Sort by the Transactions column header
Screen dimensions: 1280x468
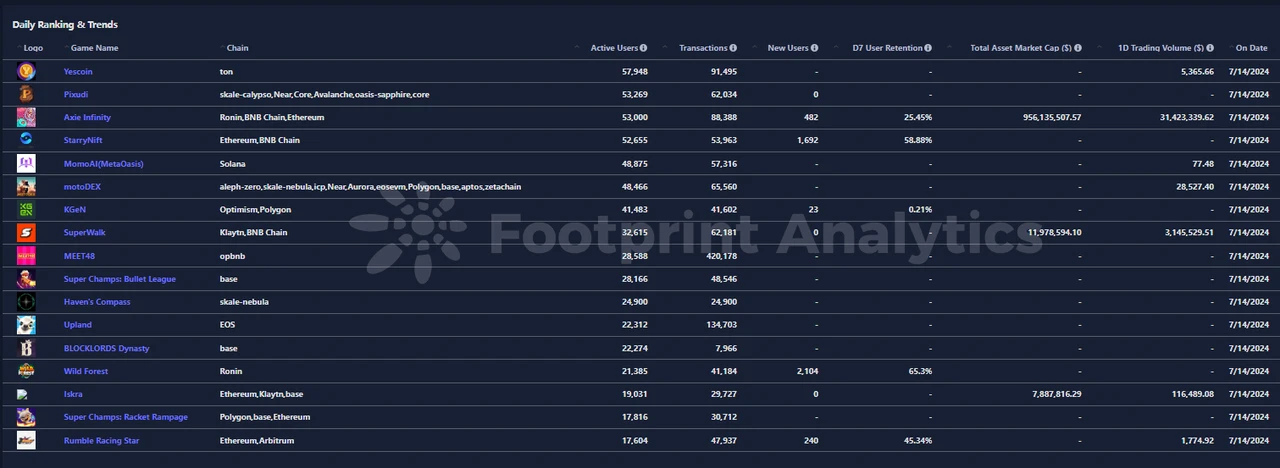pyautogui.click(x=703, y=48)
